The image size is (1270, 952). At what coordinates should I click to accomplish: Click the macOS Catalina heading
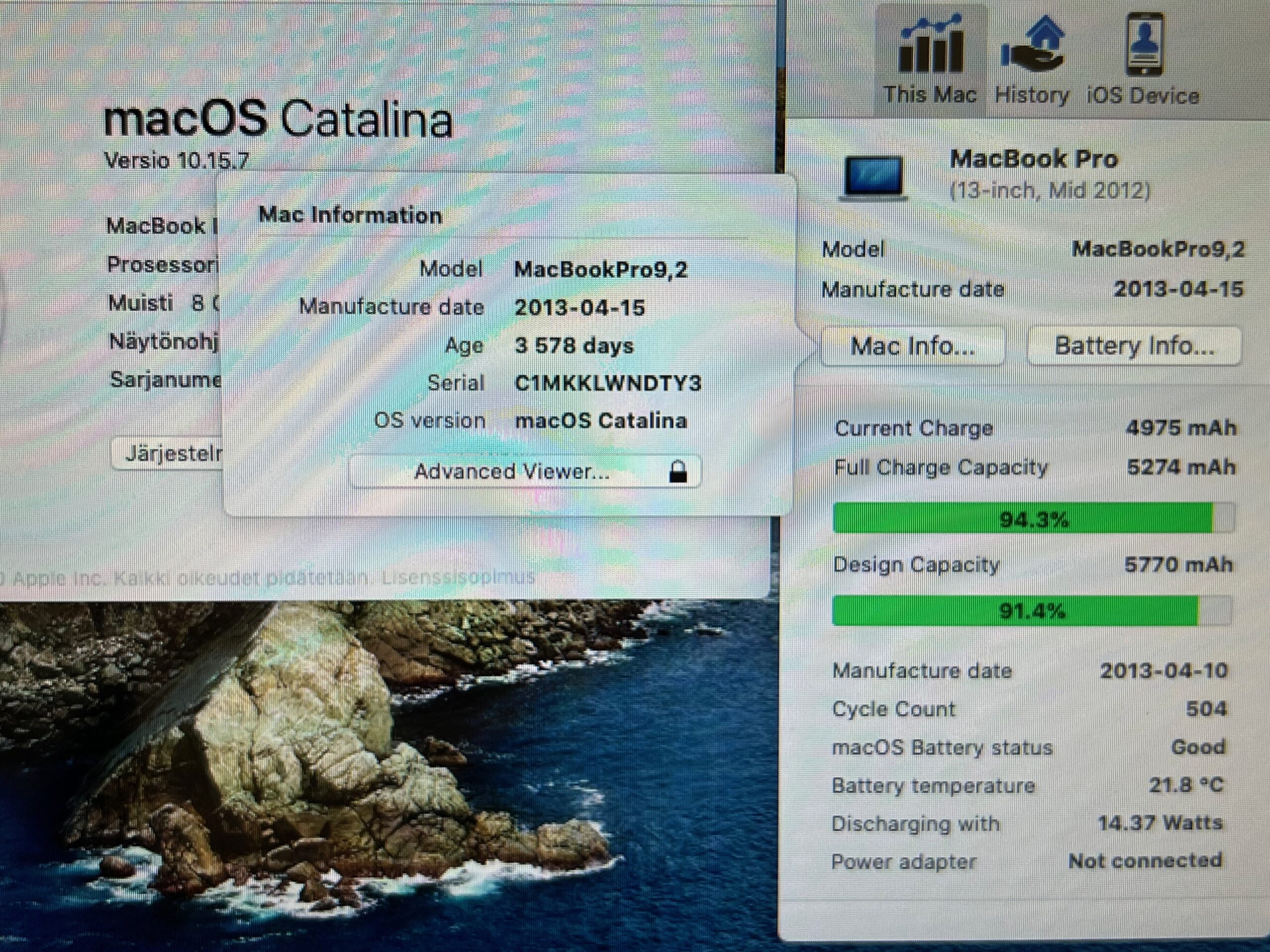(x=278, y=119)
